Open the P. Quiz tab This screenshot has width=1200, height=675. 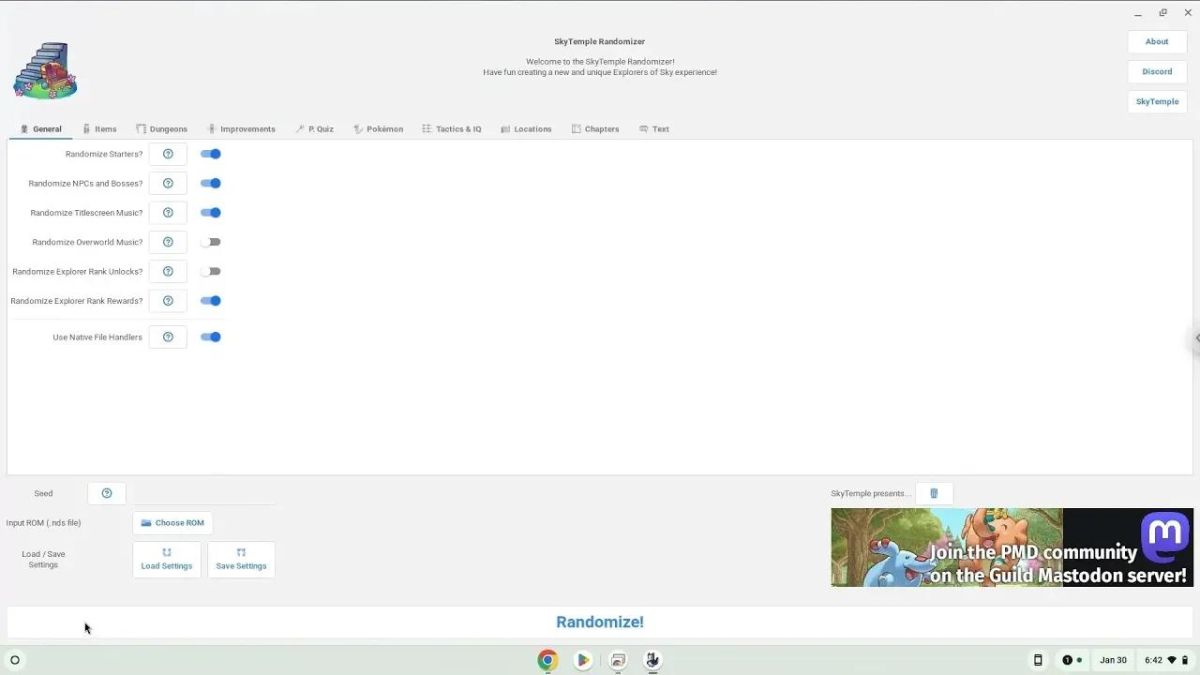tap(315, 129)
